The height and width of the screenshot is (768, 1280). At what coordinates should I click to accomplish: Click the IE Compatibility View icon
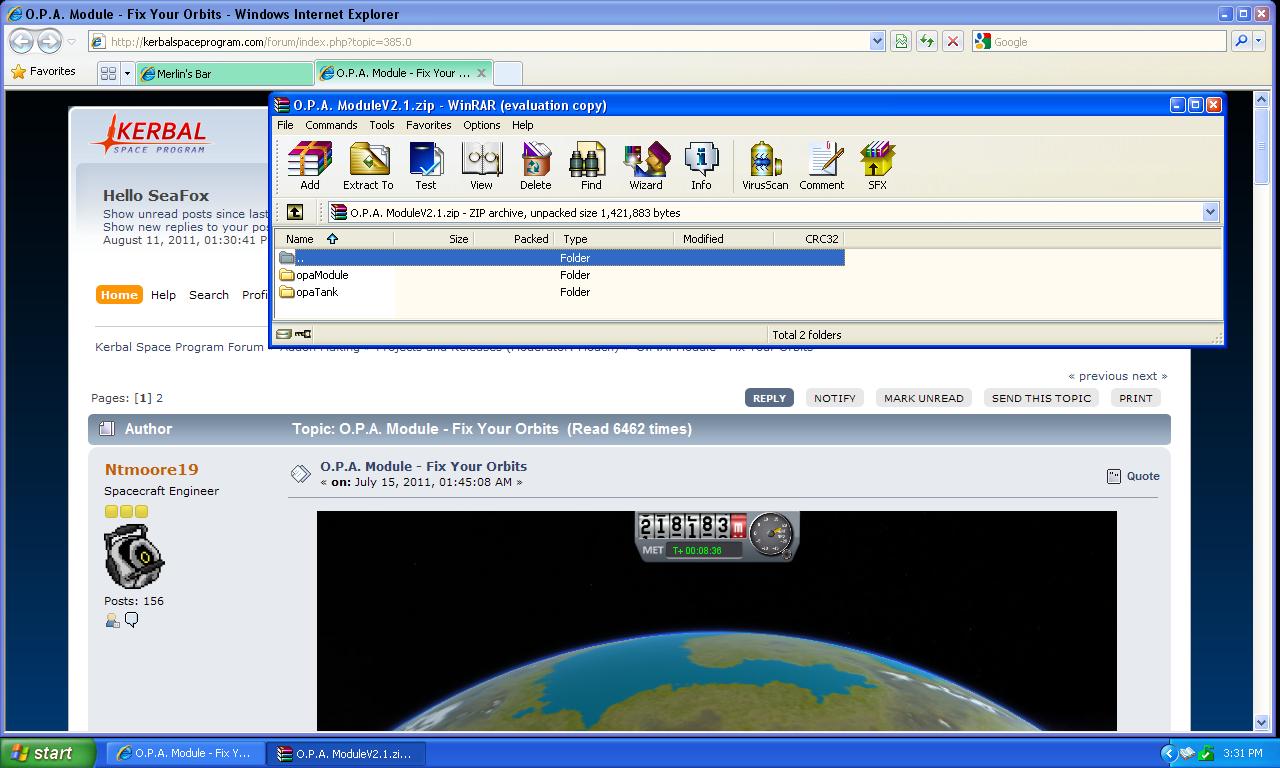tap(901, 41)
